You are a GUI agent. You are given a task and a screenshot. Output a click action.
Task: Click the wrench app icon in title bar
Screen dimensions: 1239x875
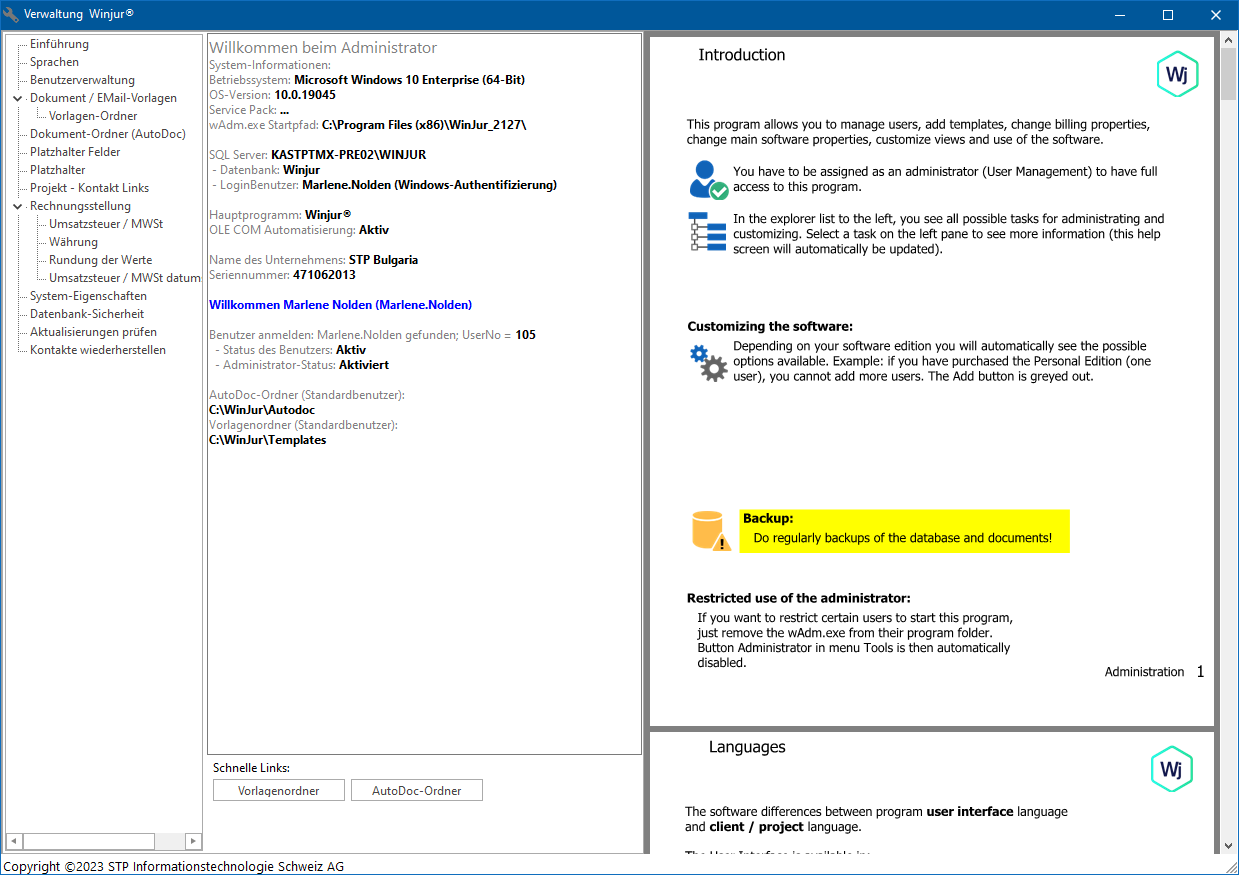point(11,15)
